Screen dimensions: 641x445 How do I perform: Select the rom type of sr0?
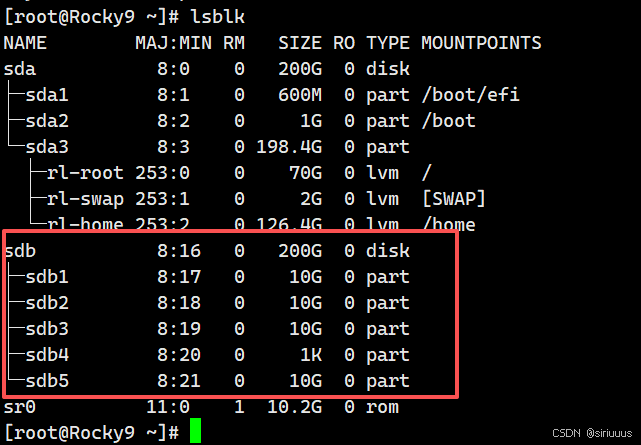pyautogui.click(x=382, y=407)
